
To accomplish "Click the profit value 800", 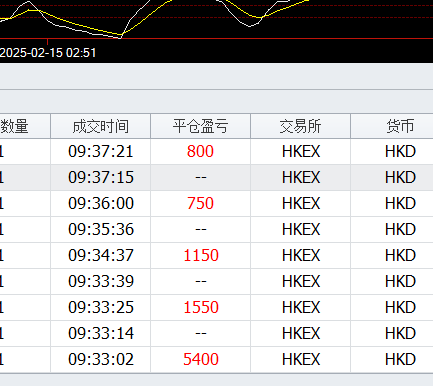I will coord(200,151).
